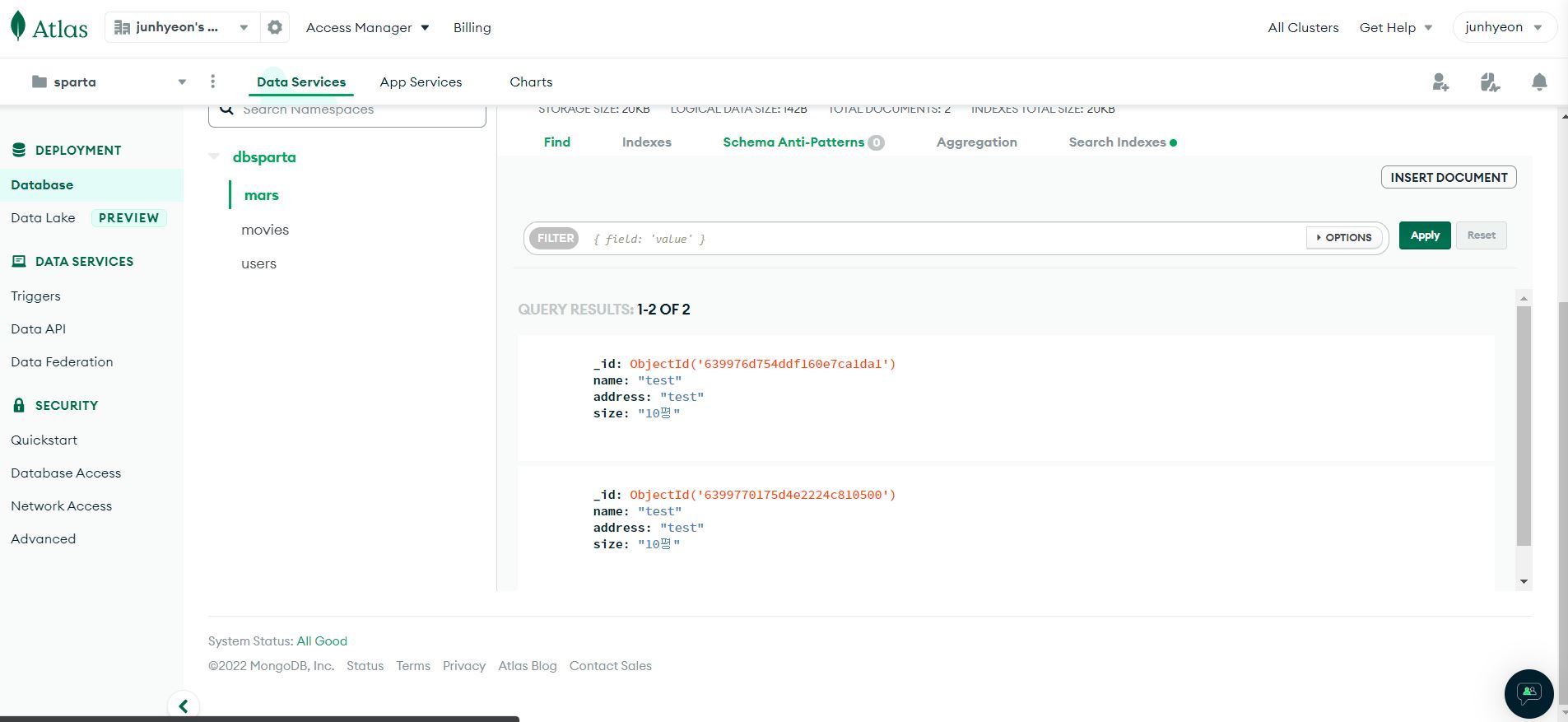
Task: Open the junhyeon user account menu
Action: tap(1504, 27)
